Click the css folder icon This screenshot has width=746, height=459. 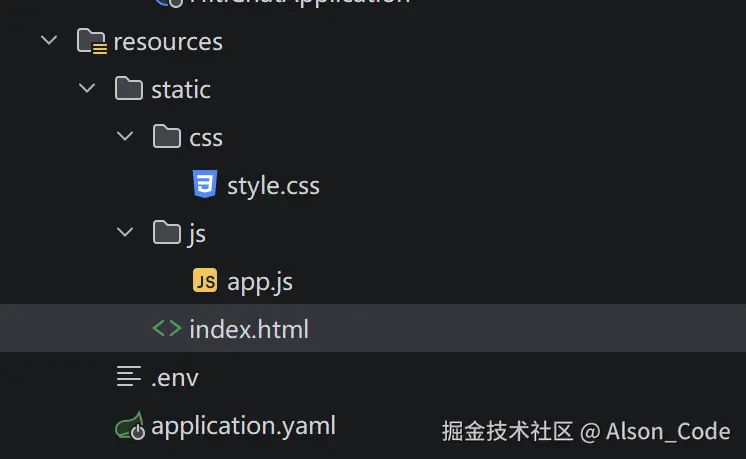coord(167,136)
